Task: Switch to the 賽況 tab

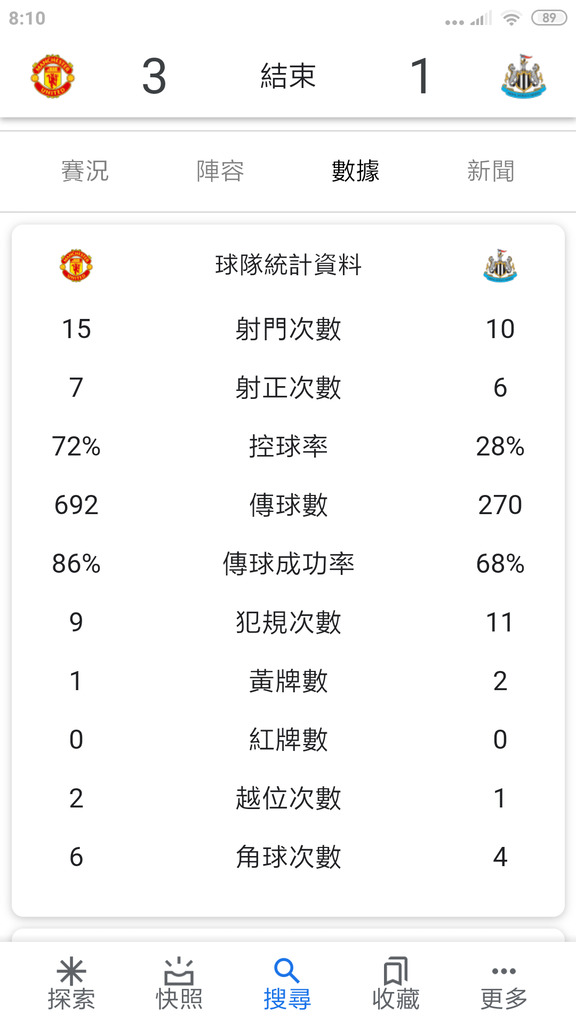Action: click(x=85, y=171)
